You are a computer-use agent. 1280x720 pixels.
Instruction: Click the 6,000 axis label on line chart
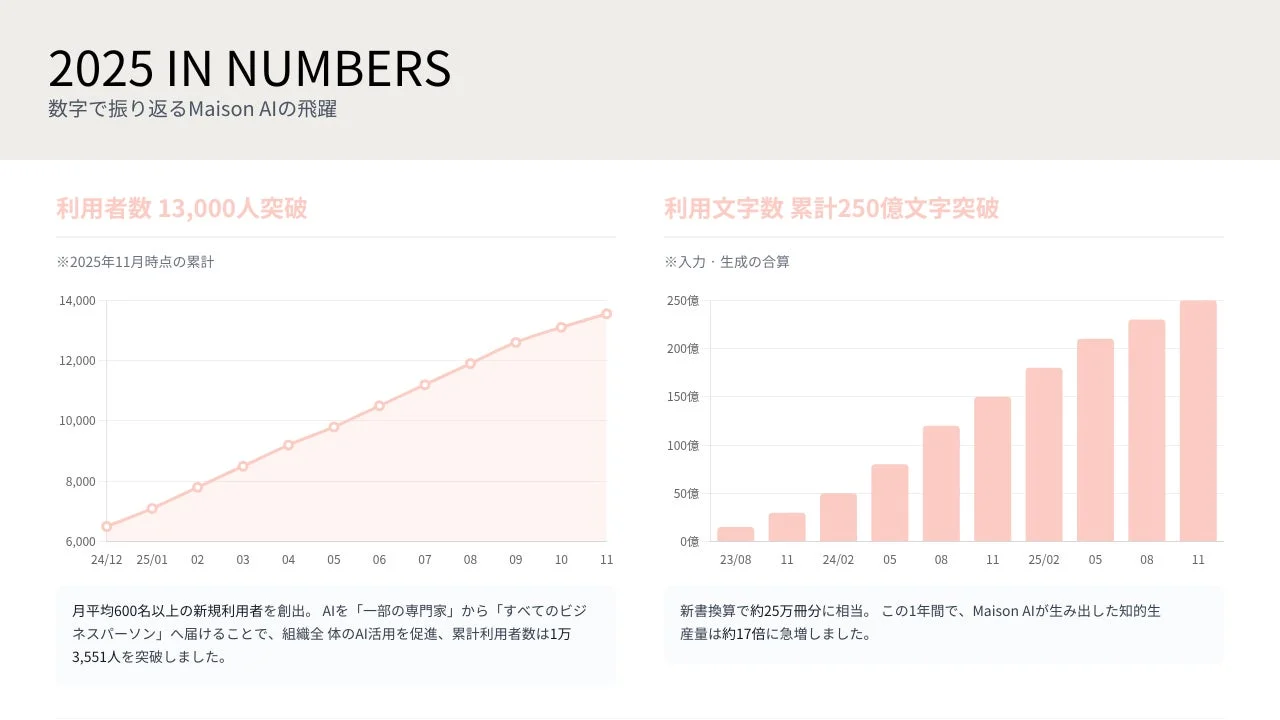(78, 540)
